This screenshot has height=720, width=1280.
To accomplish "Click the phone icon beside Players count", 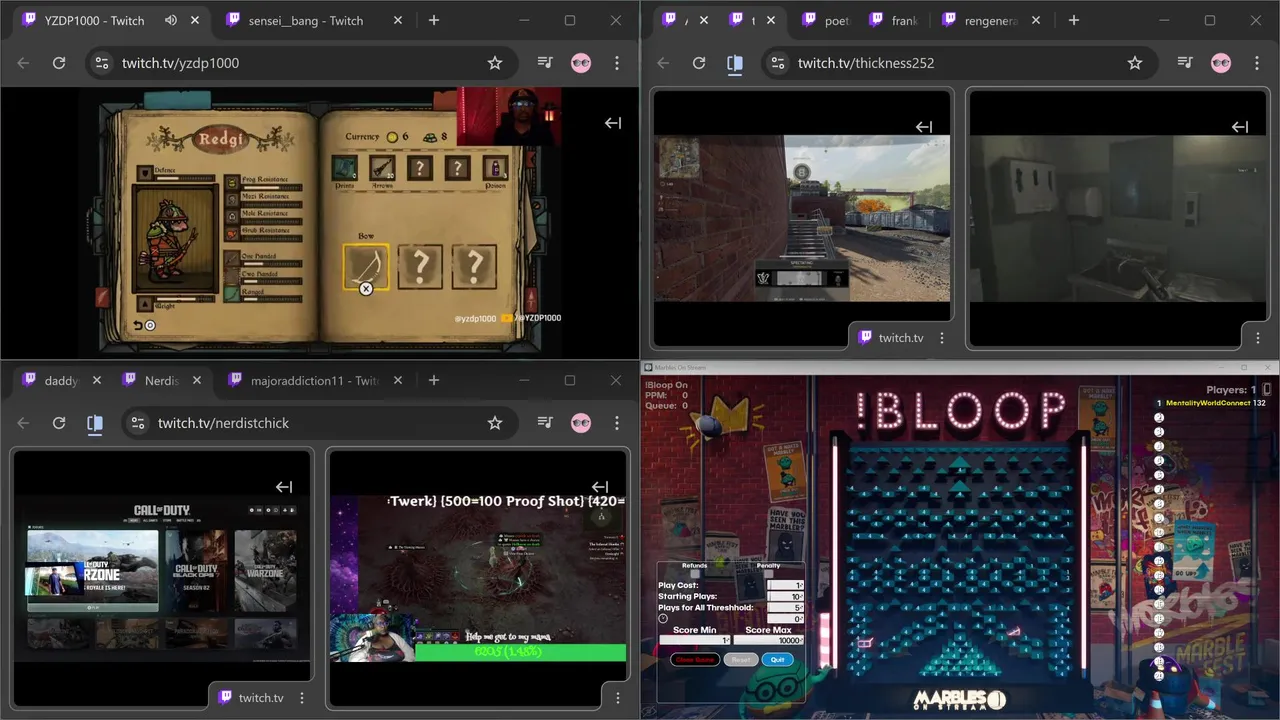I will 1267,389.
